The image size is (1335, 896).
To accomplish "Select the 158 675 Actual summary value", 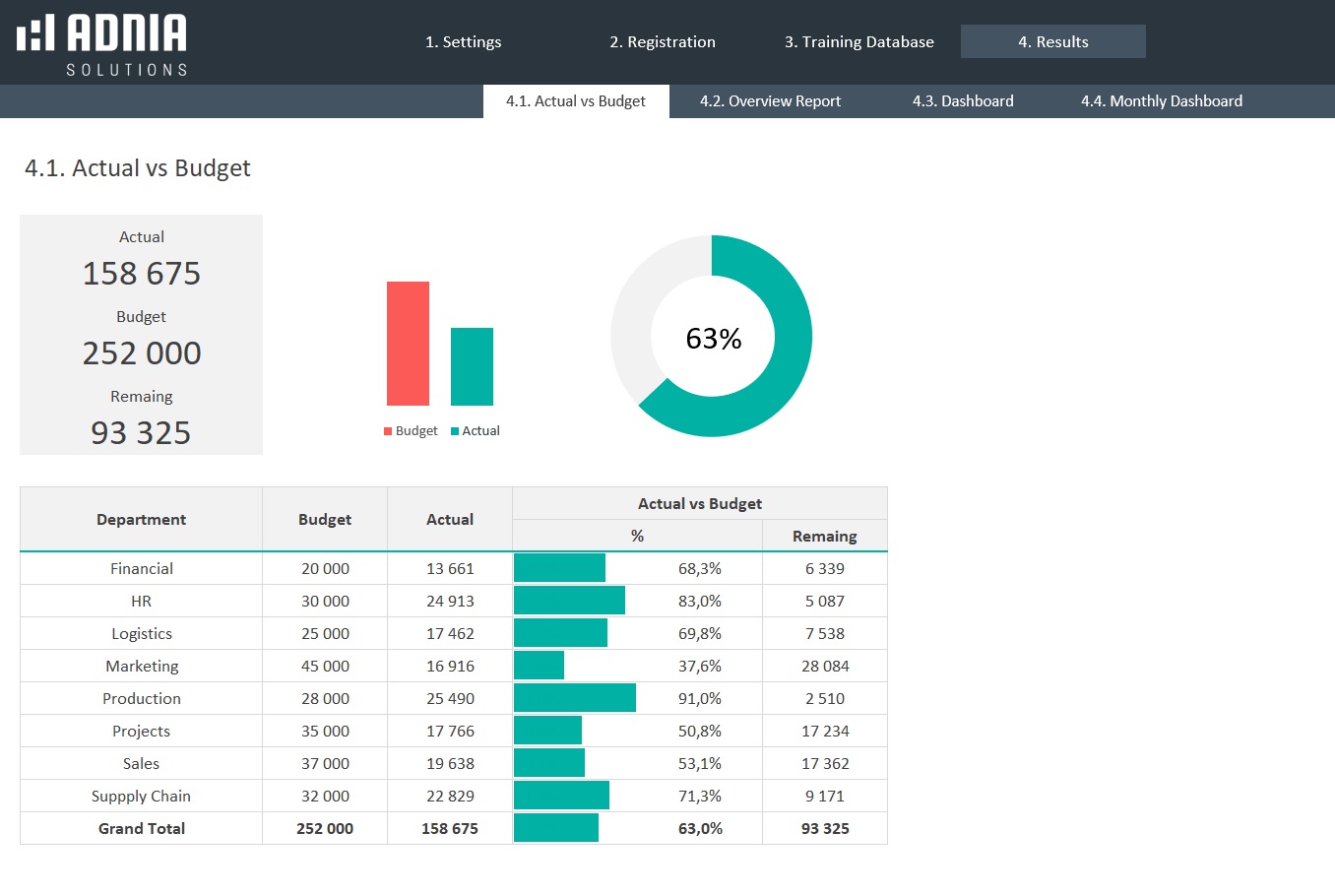I will pyautogui.click(x=142, y=274).
